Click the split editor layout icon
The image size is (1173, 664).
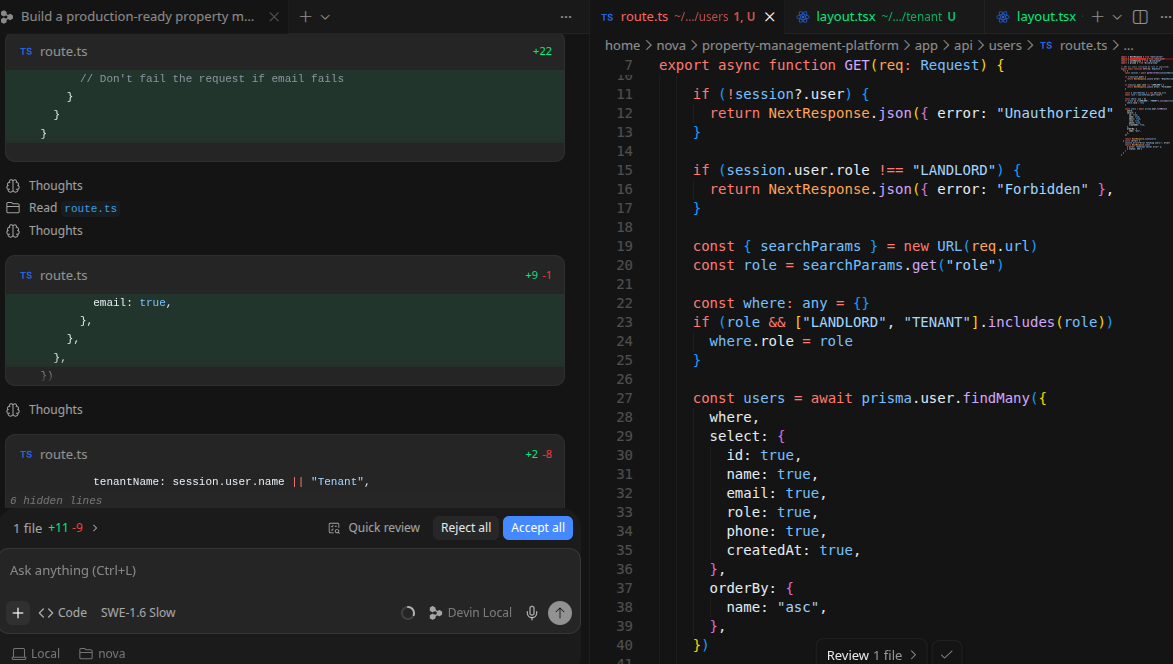(1140, 16)
